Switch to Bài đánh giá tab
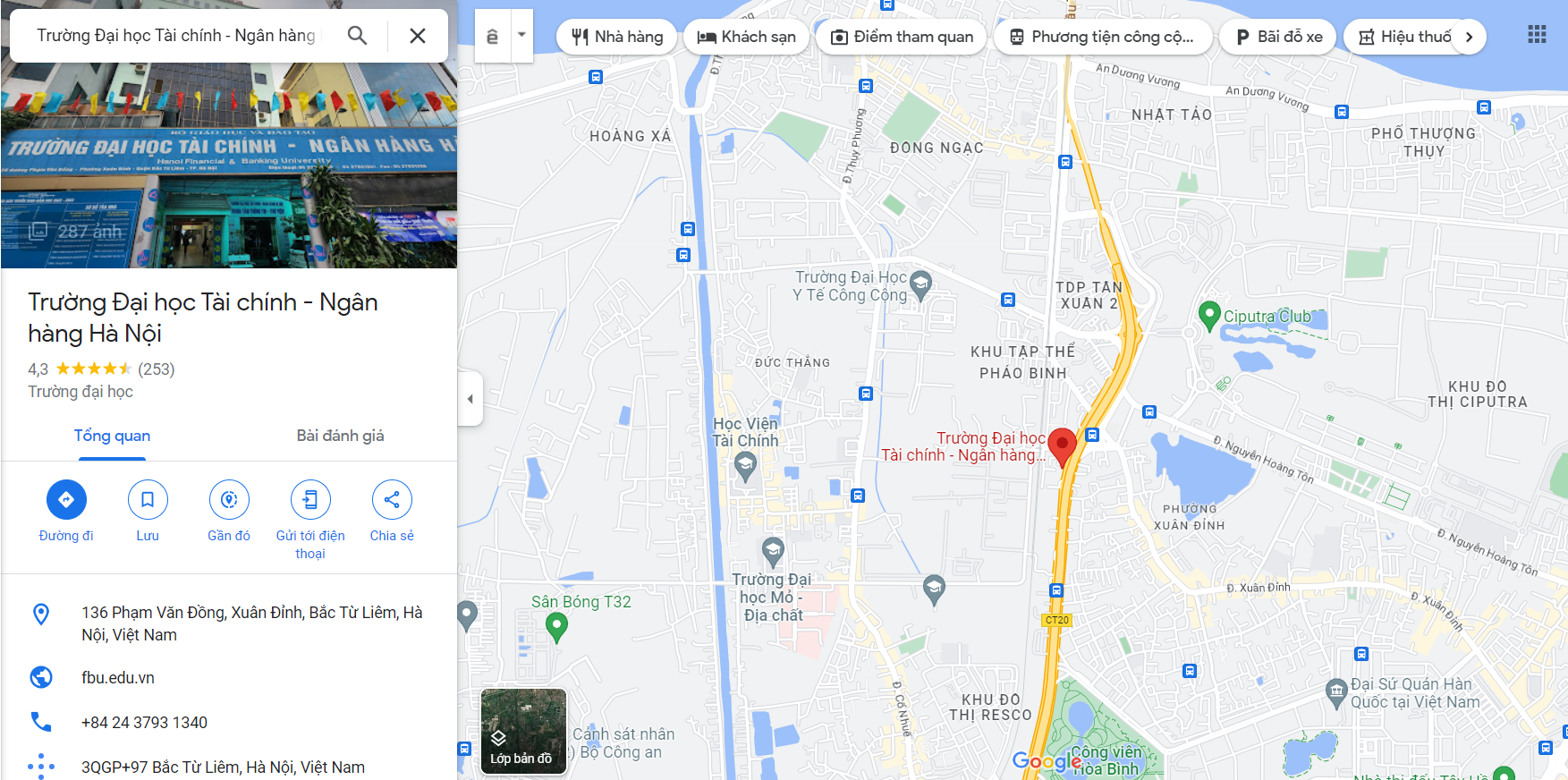The height and width of the screenshot is (780, 1568). coord(340,436)
